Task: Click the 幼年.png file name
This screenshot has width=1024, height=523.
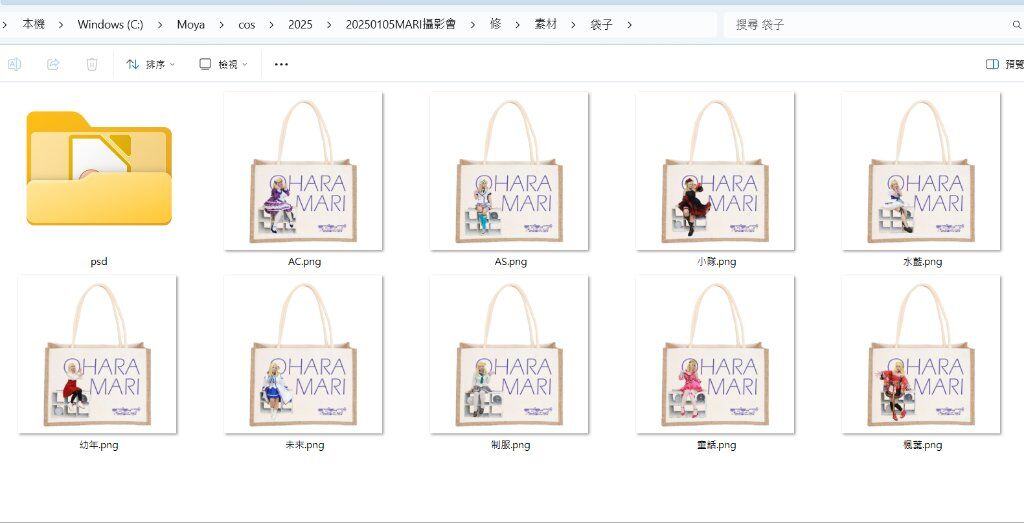Action: 98,445
